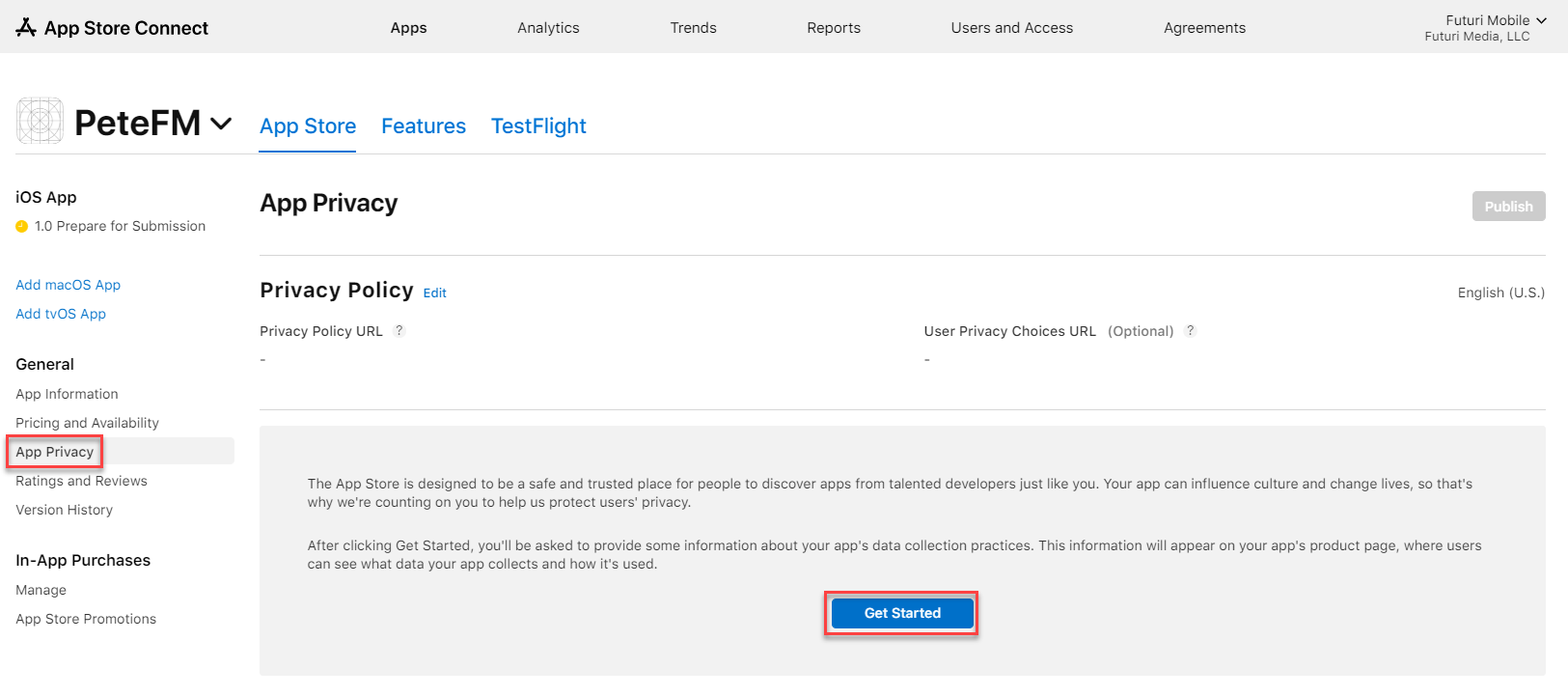Go to Users and Access
1568x696 pixels.
pos(1011,28)
